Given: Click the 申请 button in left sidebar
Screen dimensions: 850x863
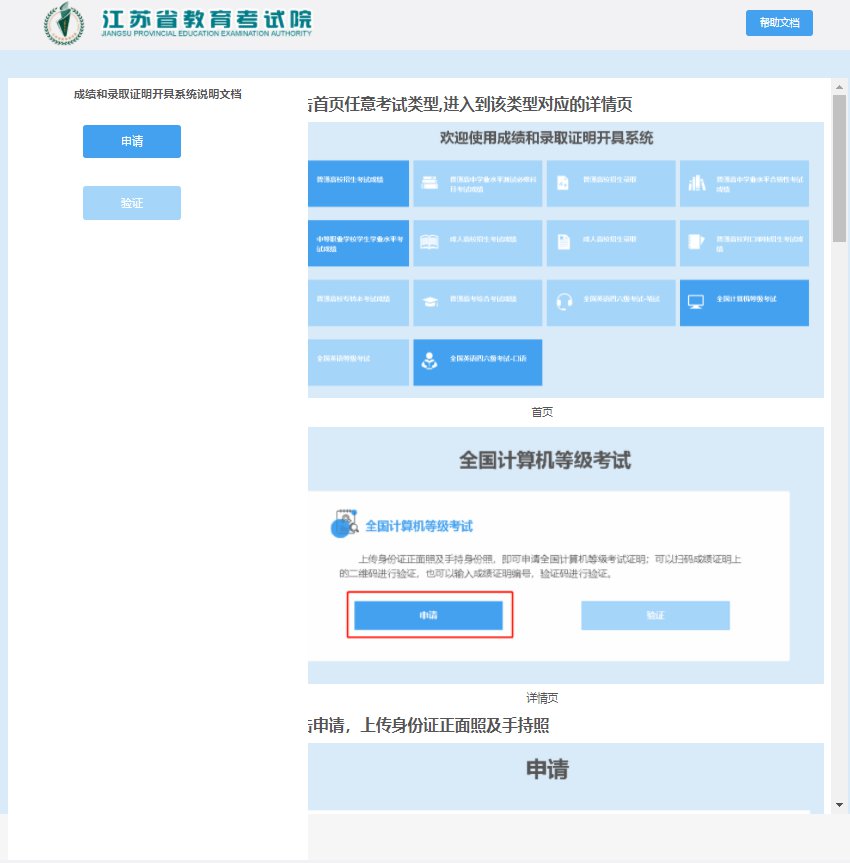Looking at the screenshot, I should click(x=132, y=141).
